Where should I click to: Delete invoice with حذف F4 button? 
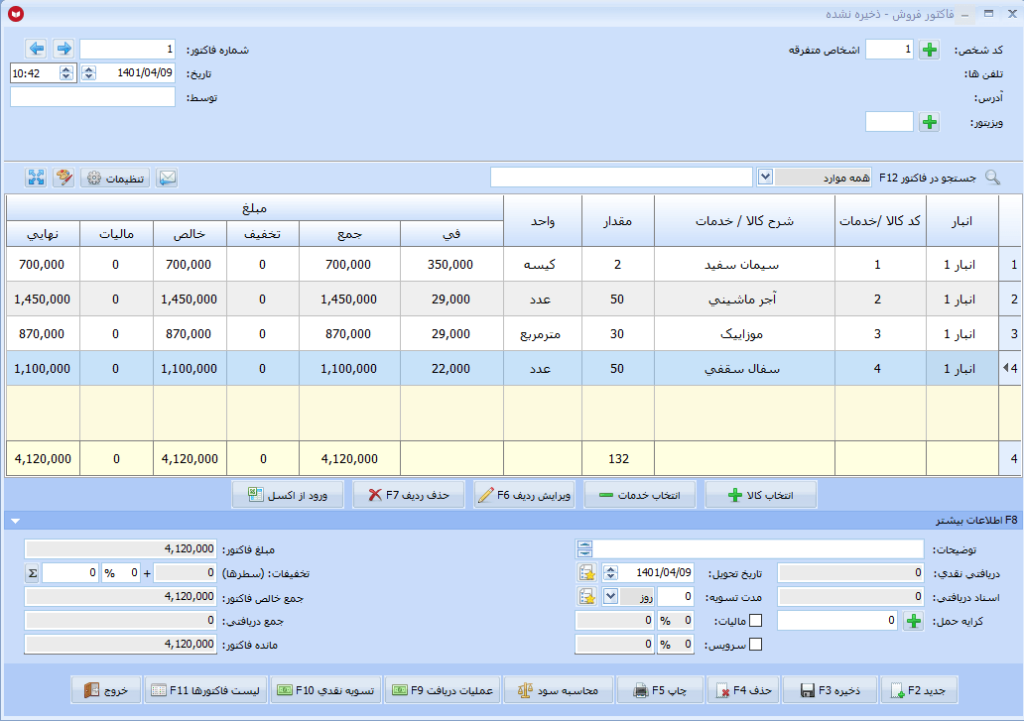click(743, 690)
